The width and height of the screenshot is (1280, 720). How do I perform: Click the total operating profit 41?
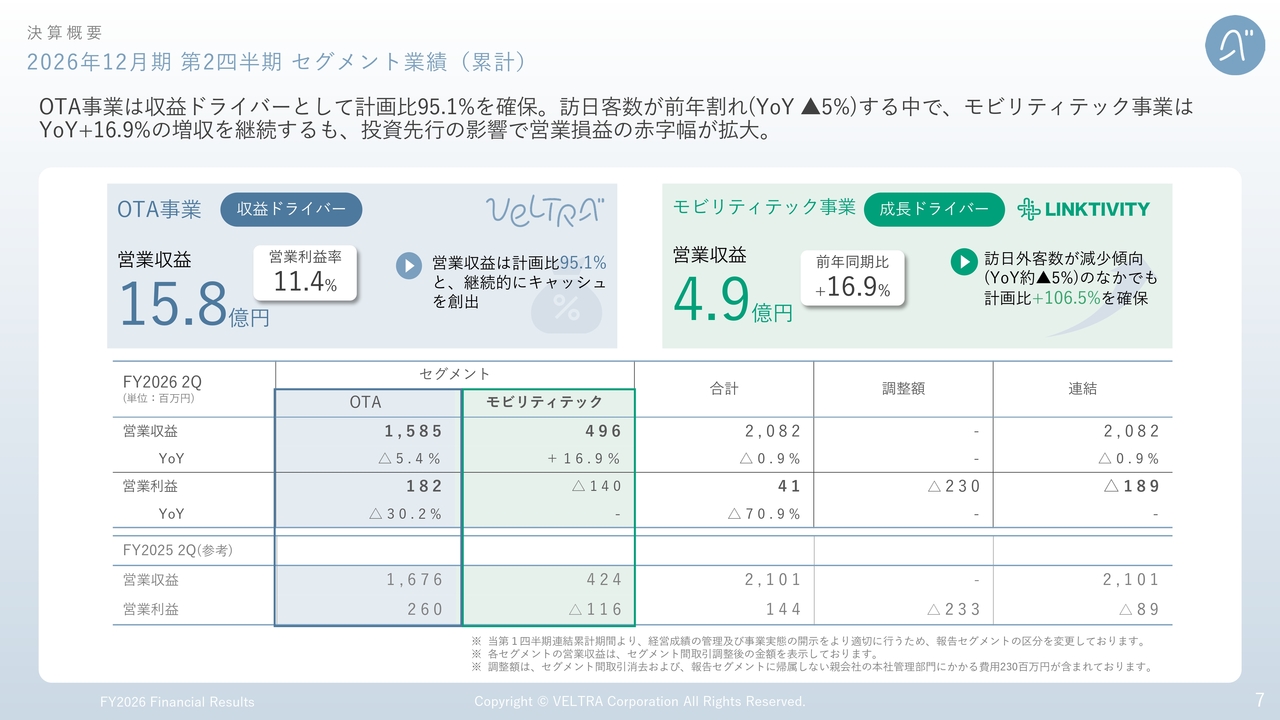click(x=790, y=486)
